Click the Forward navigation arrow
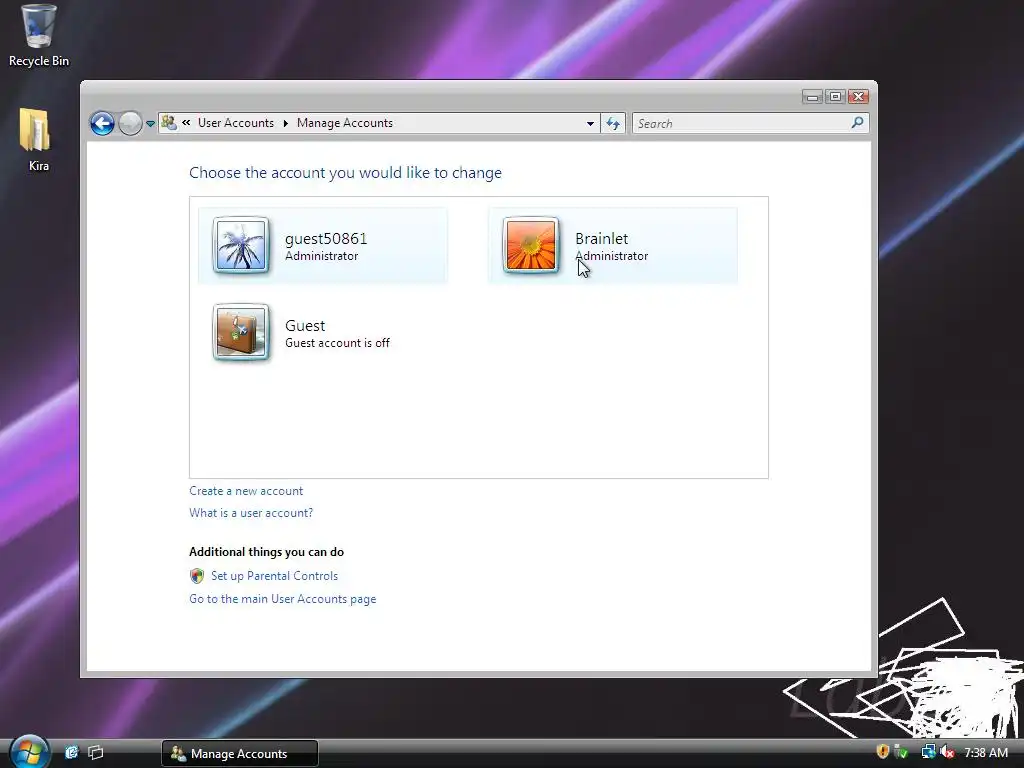The image size is (1024, 768). [x=130, y=123]
